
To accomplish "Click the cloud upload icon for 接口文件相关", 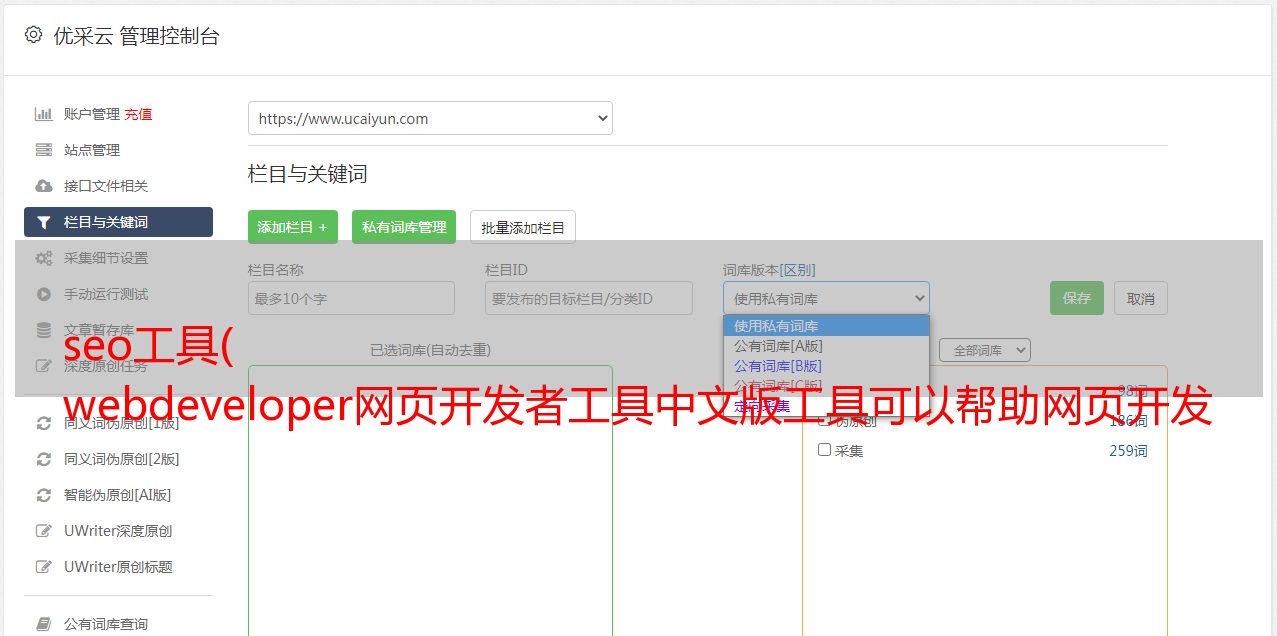I will (43, 186).
